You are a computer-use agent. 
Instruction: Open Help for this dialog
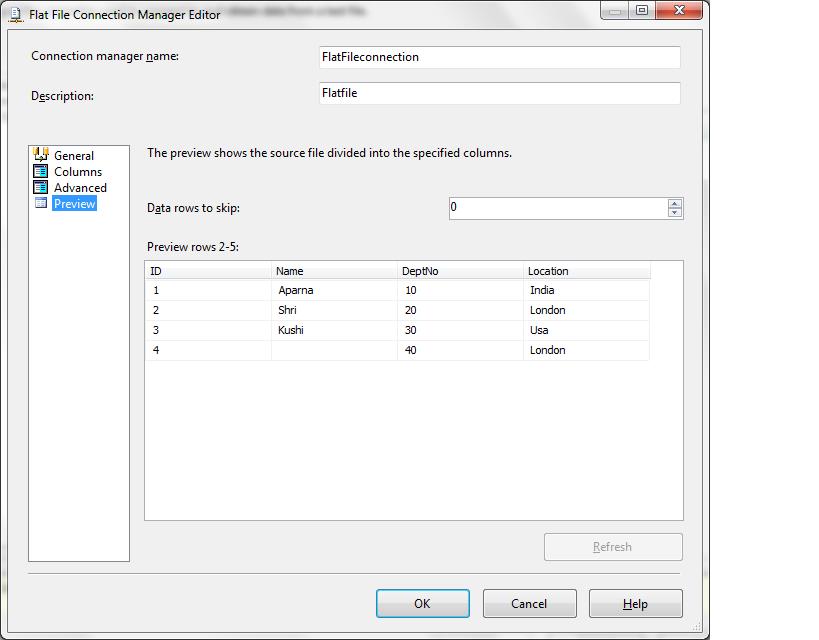pos(635,604)
